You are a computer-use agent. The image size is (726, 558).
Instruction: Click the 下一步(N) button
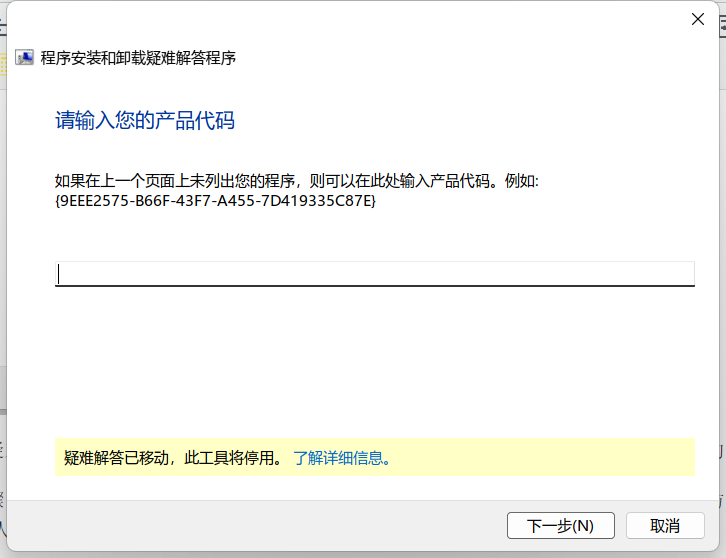coord(561,526)
